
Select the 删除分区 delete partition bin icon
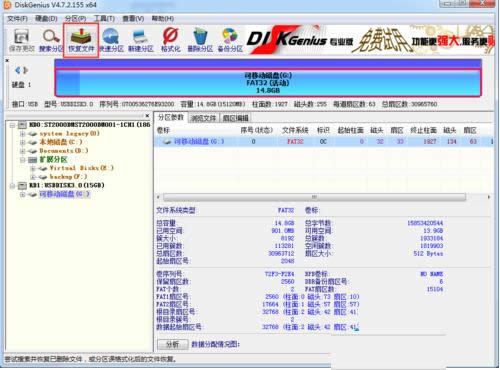200,41
